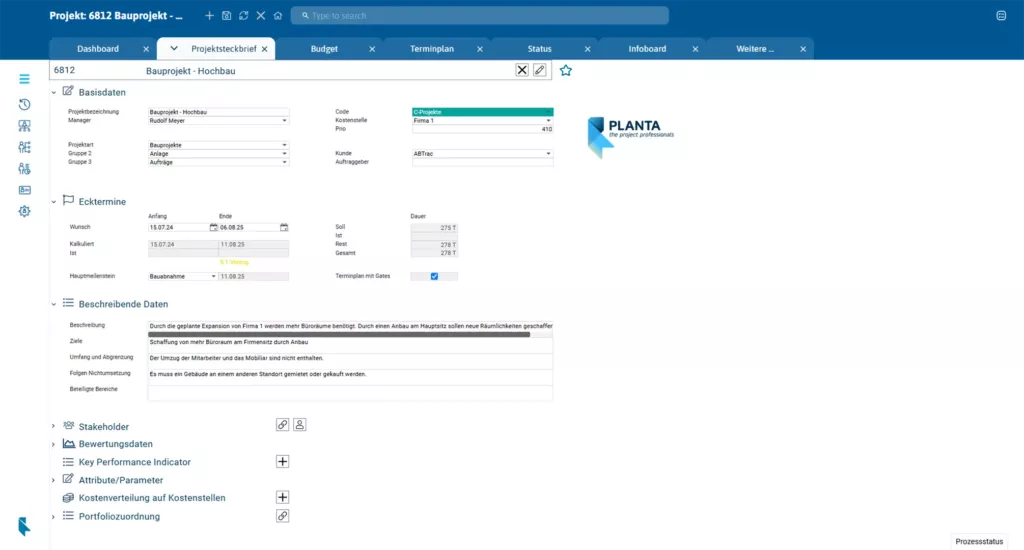1024x550 pixels.
Task: Click the plus icon in top toolbar
Action: 209,16
